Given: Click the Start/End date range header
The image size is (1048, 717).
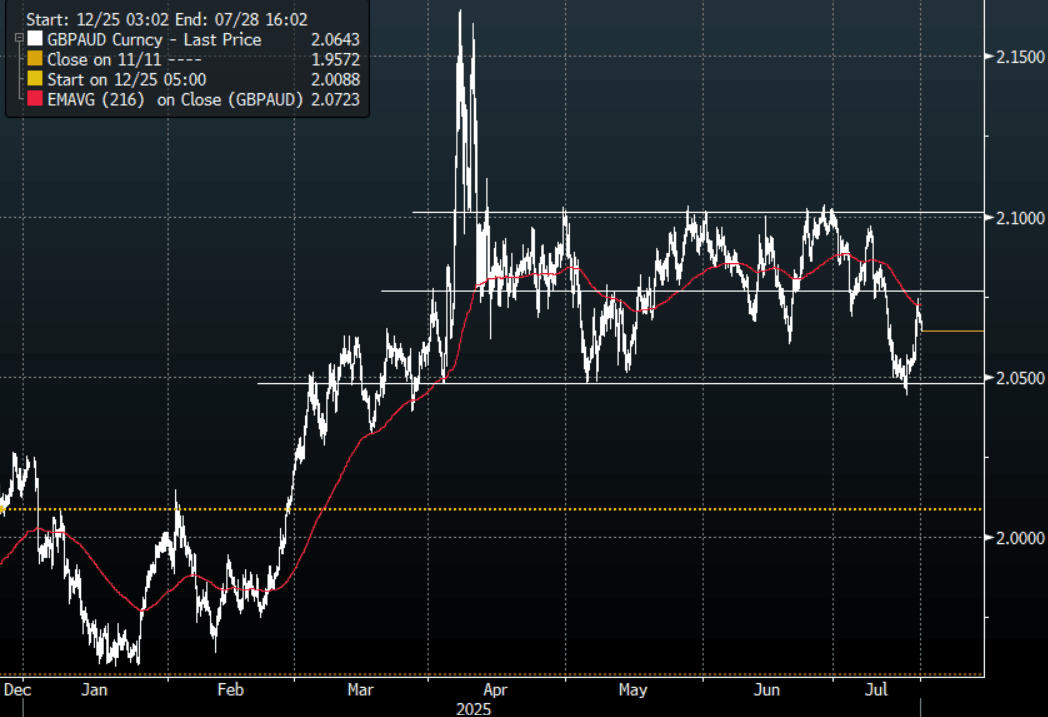Looking at the screenshot, I should pos(167,19).
